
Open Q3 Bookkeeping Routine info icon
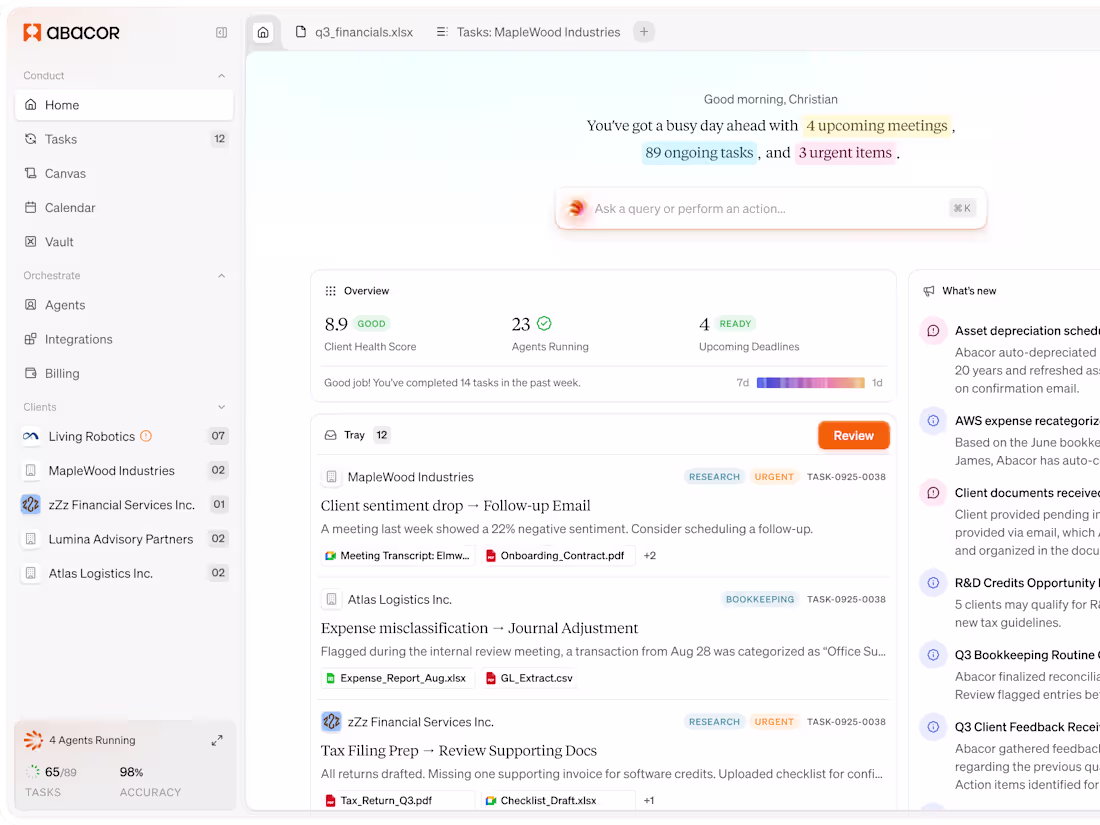[x=933, y=655]
